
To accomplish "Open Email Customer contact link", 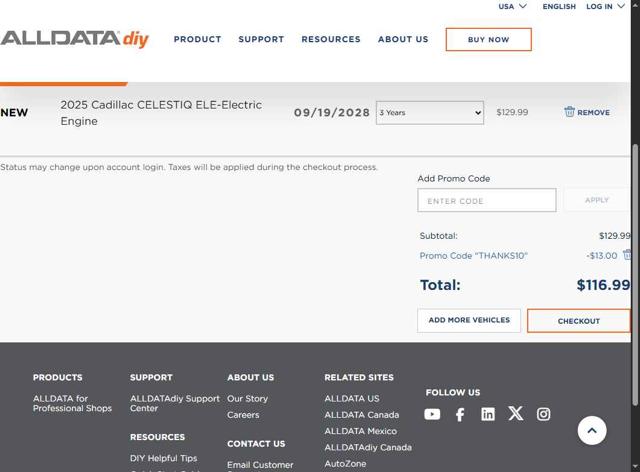I will (260, 465).
